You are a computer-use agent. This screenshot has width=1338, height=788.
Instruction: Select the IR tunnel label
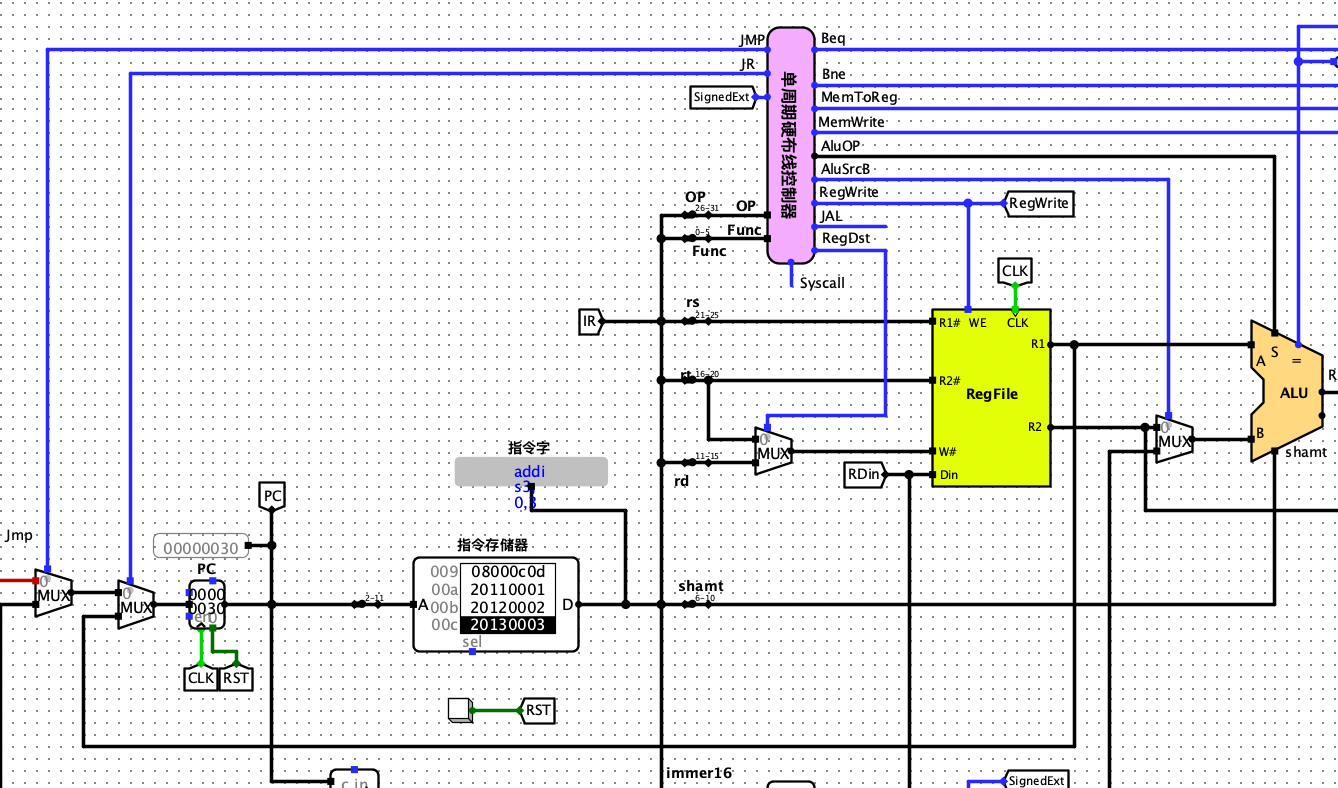click(592, 322)
